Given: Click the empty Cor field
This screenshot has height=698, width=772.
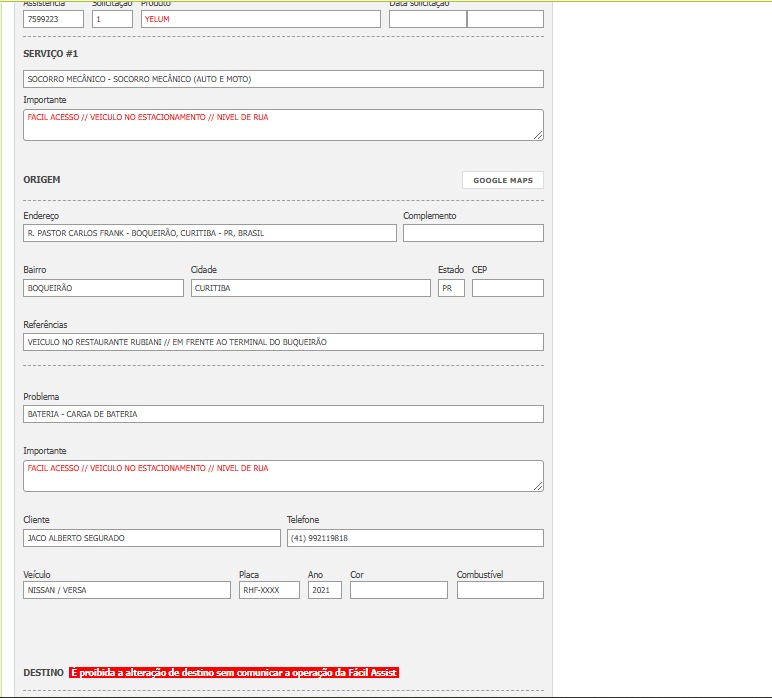Looking at the screenshot, I should tap(399, 590).
